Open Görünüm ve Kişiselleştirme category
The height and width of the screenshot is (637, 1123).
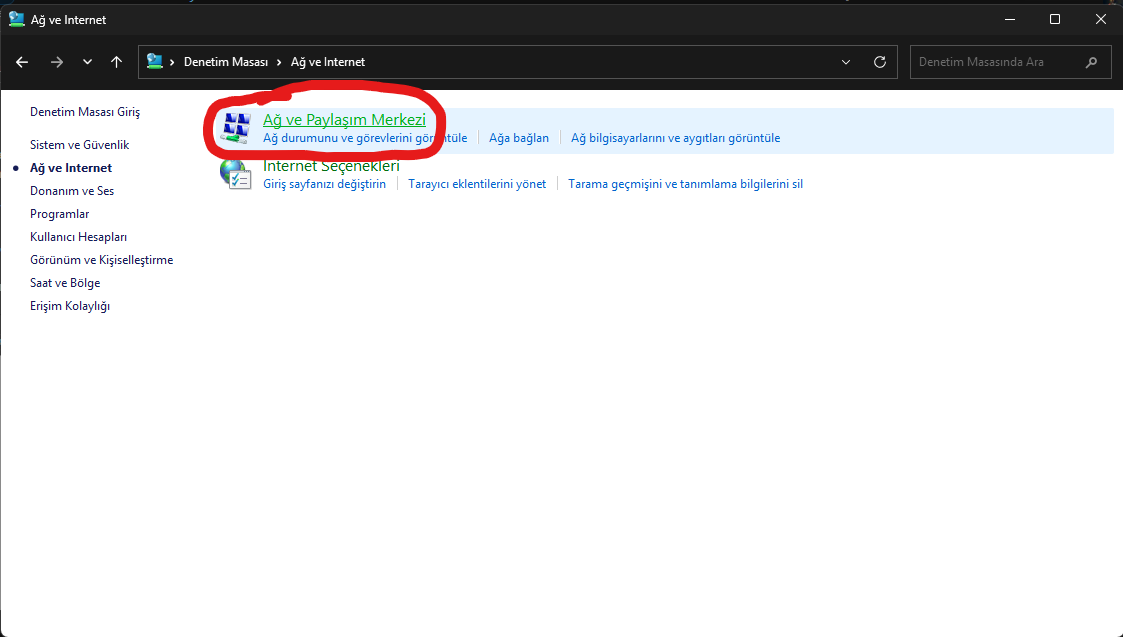102,259
